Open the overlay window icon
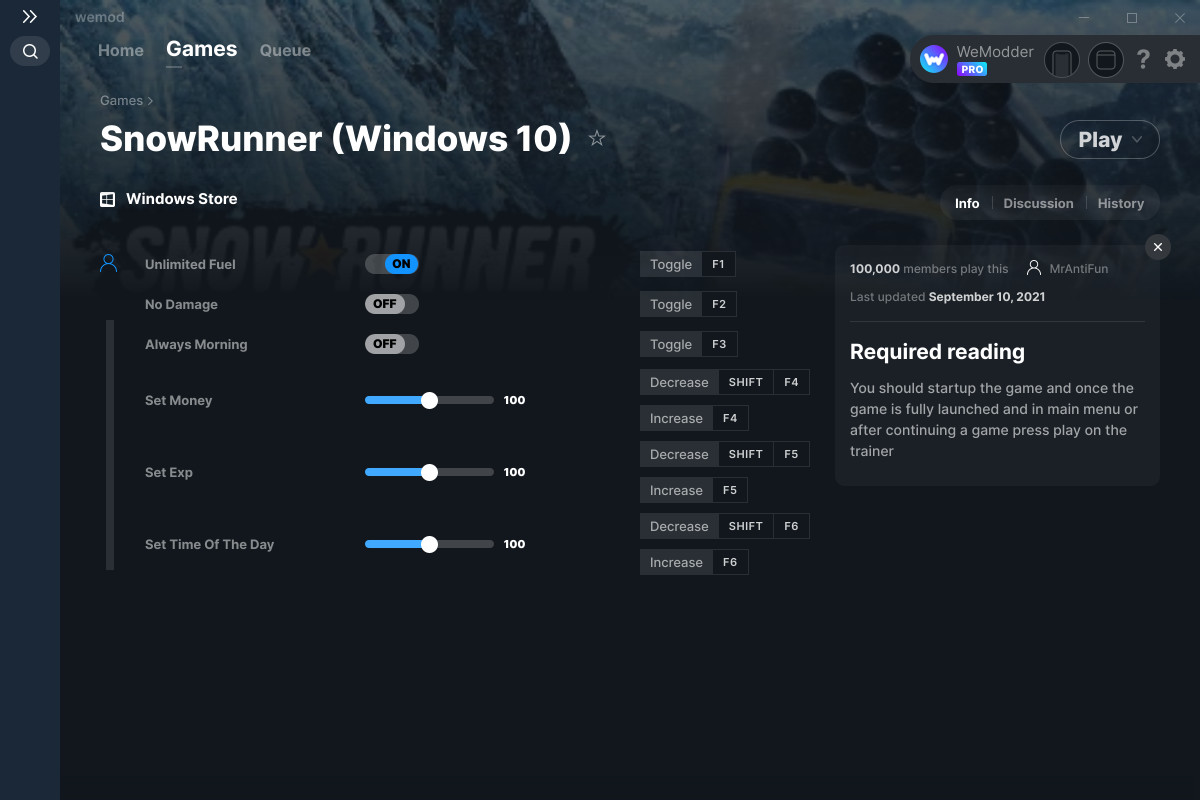The width and height of the screenshot is (1200, 800). [x=1105, y=60]
